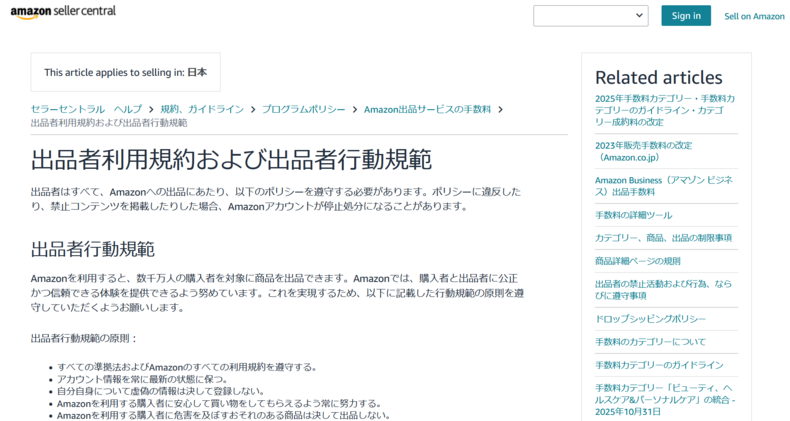The width and height of the screenshot is (790, 421).
Task: Click the bullet ending 常に努力する。
Action: [x=219, y=403]
